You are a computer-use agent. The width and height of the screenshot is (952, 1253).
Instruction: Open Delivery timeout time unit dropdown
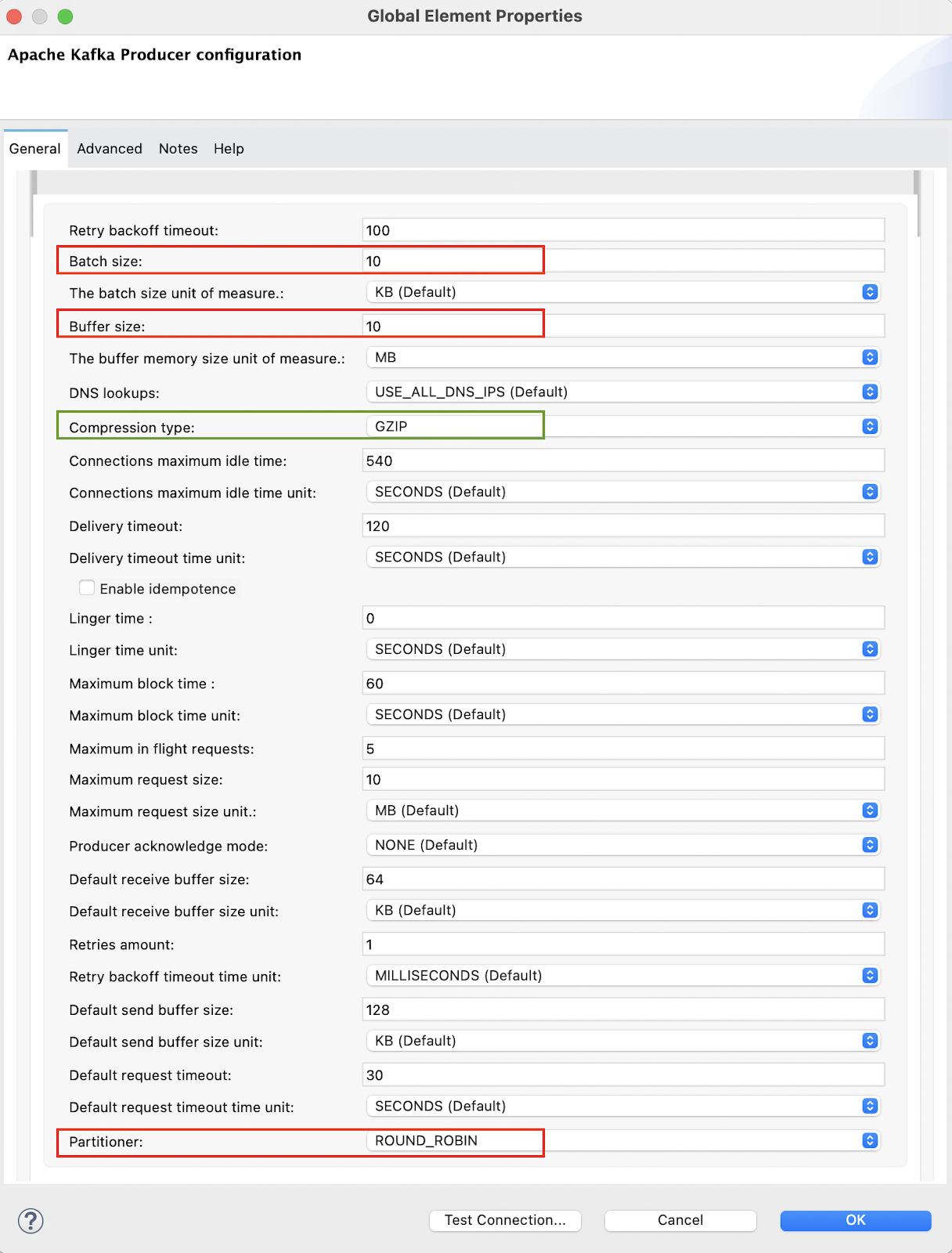coord(623,557)
